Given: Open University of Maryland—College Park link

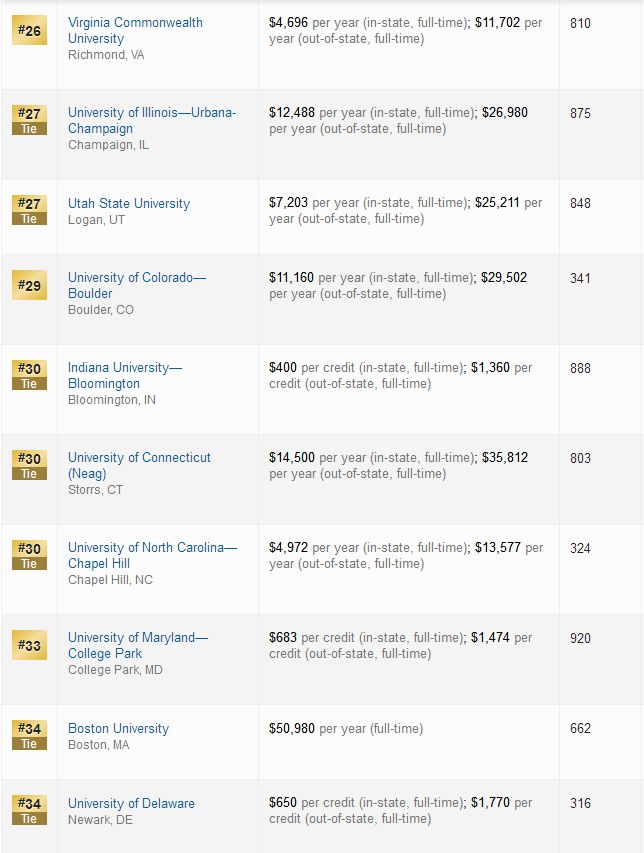Looking at the screenshot, I should [x=138, y=645].
